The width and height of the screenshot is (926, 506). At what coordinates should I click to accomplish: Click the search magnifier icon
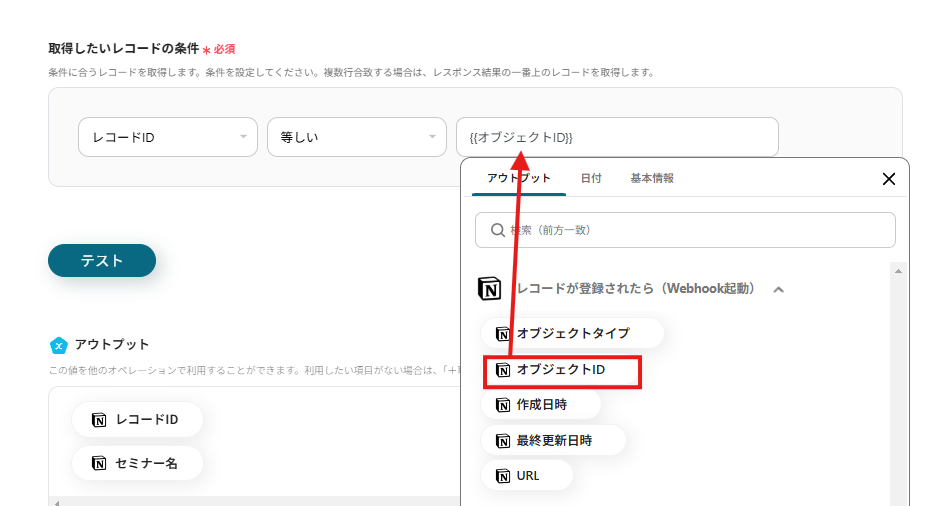coord(498,230)
